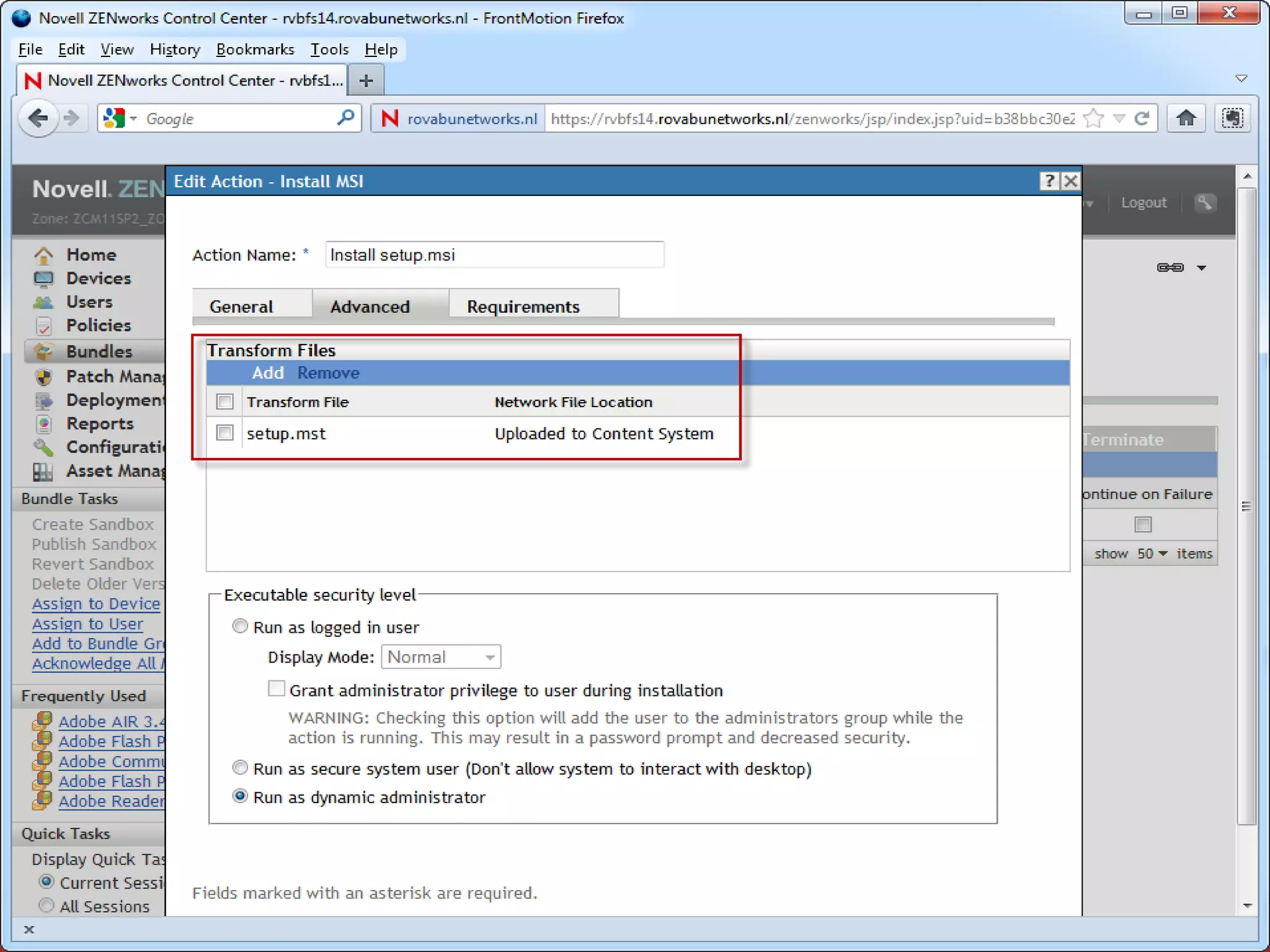Click the Back navigation arrow
The image size is (1270, 952).
click(39, 118)
